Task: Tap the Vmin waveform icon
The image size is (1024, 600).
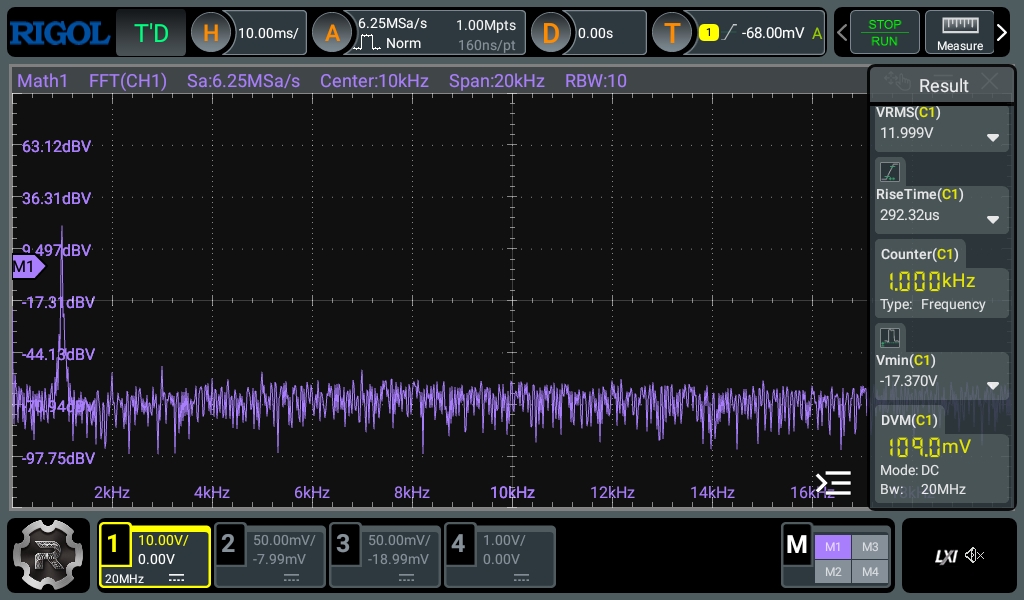Action: 890,338
